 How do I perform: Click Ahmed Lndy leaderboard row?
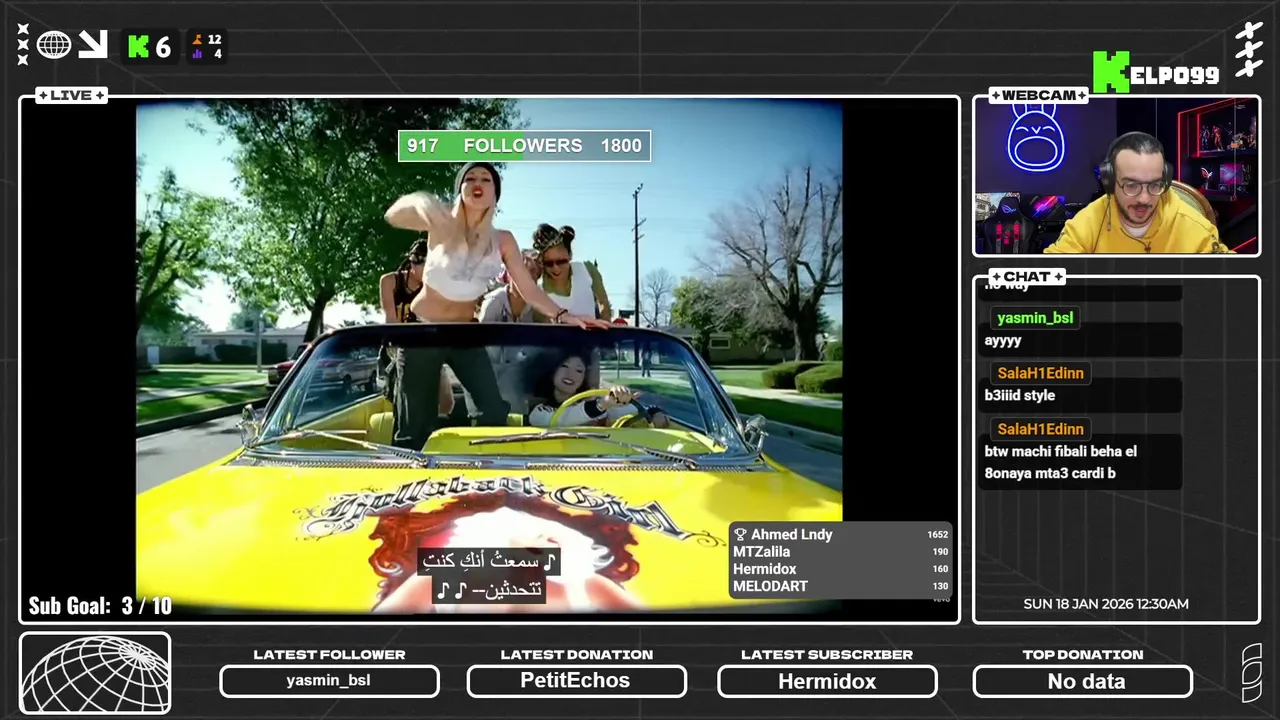[840, 535]
